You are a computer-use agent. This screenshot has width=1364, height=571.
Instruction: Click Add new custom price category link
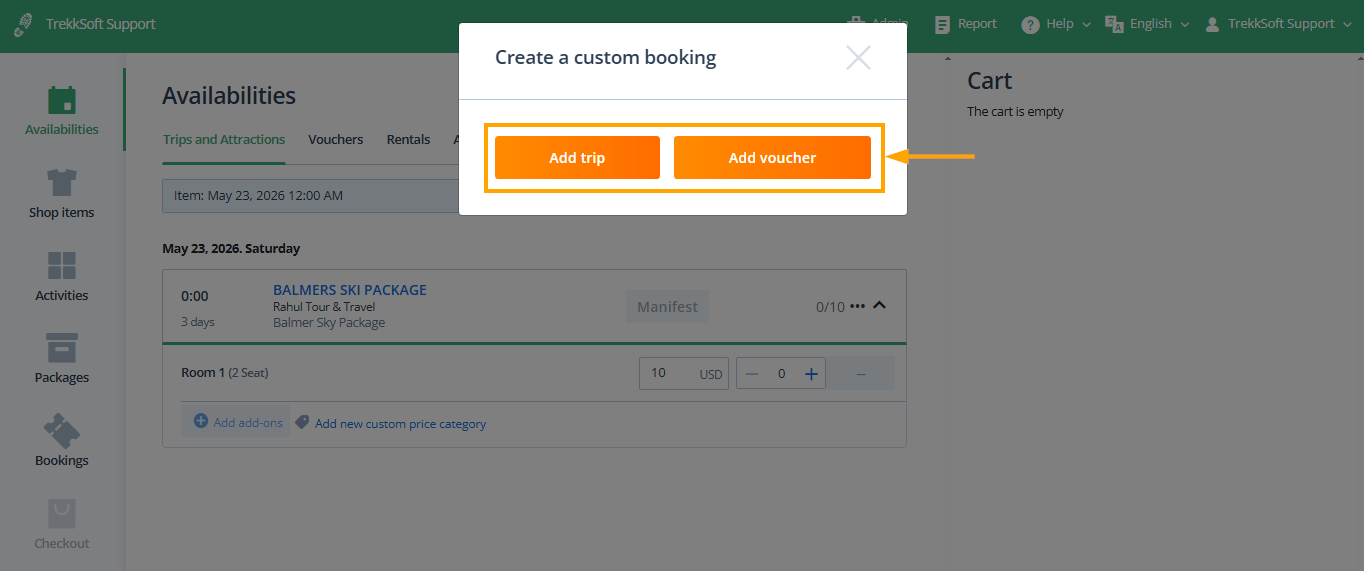pyautogui.click(x=400, y=424)
